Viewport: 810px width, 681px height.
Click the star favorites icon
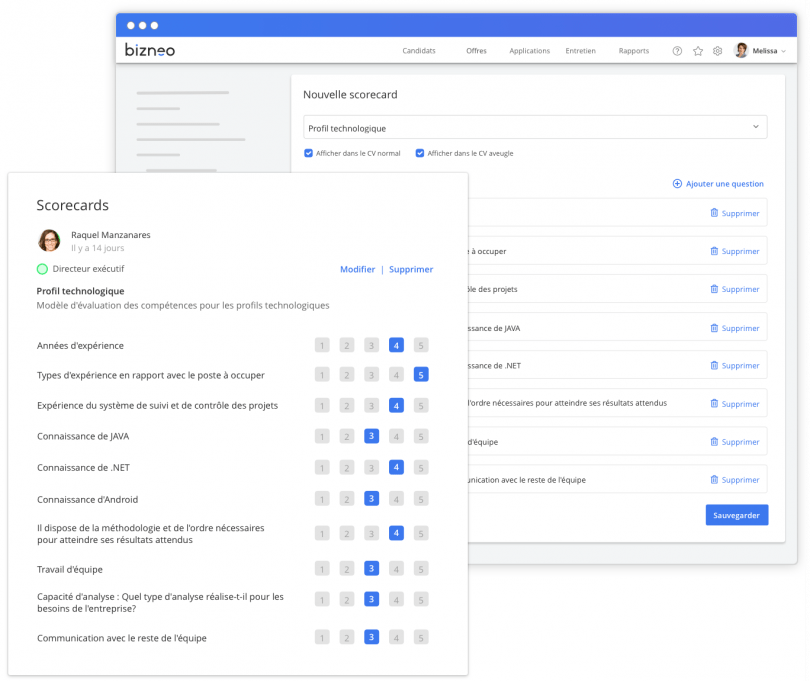point(698,50)
